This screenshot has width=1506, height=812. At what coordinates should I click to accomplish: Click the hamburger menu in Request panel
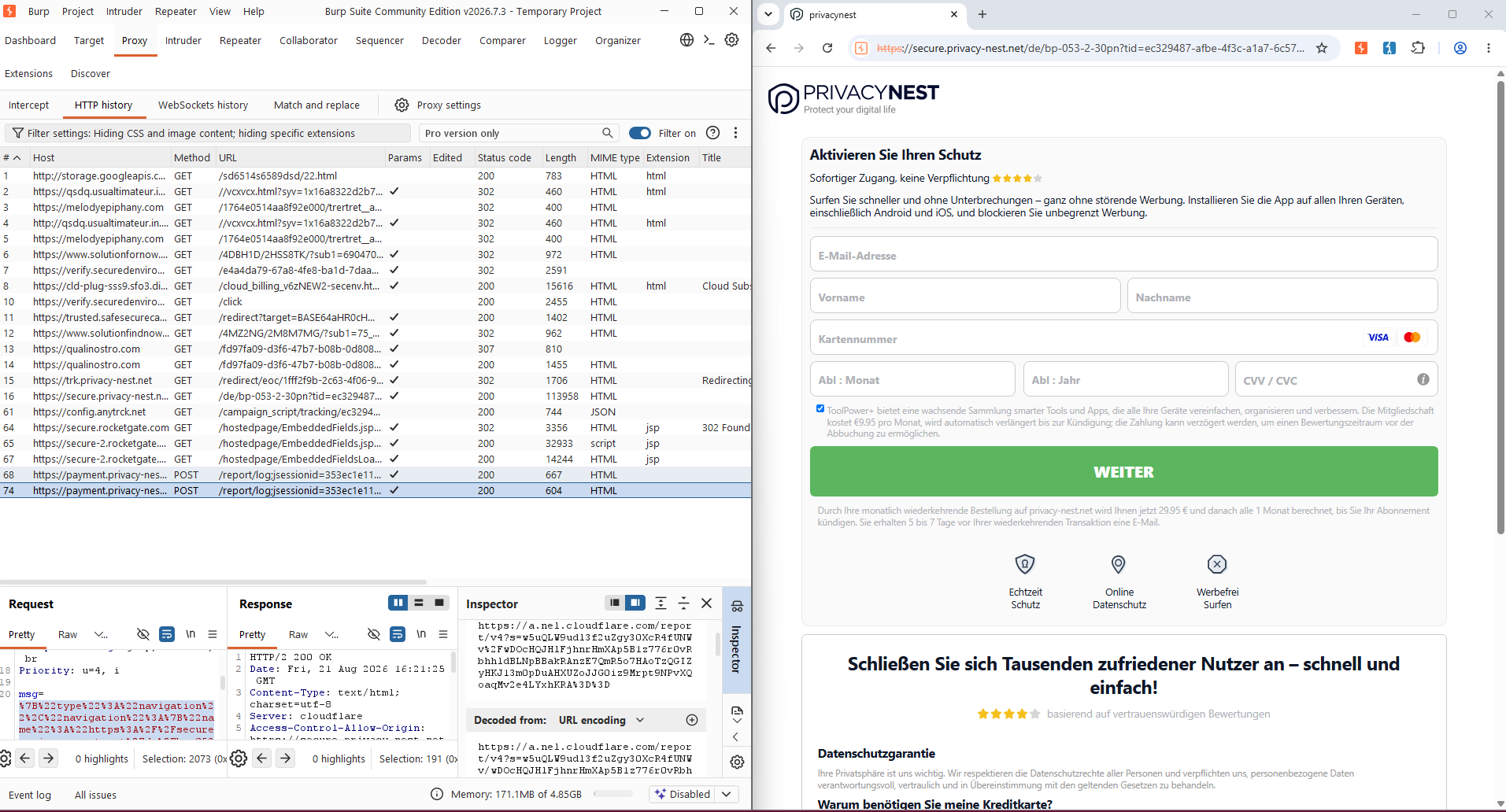(x=213, y=634)
